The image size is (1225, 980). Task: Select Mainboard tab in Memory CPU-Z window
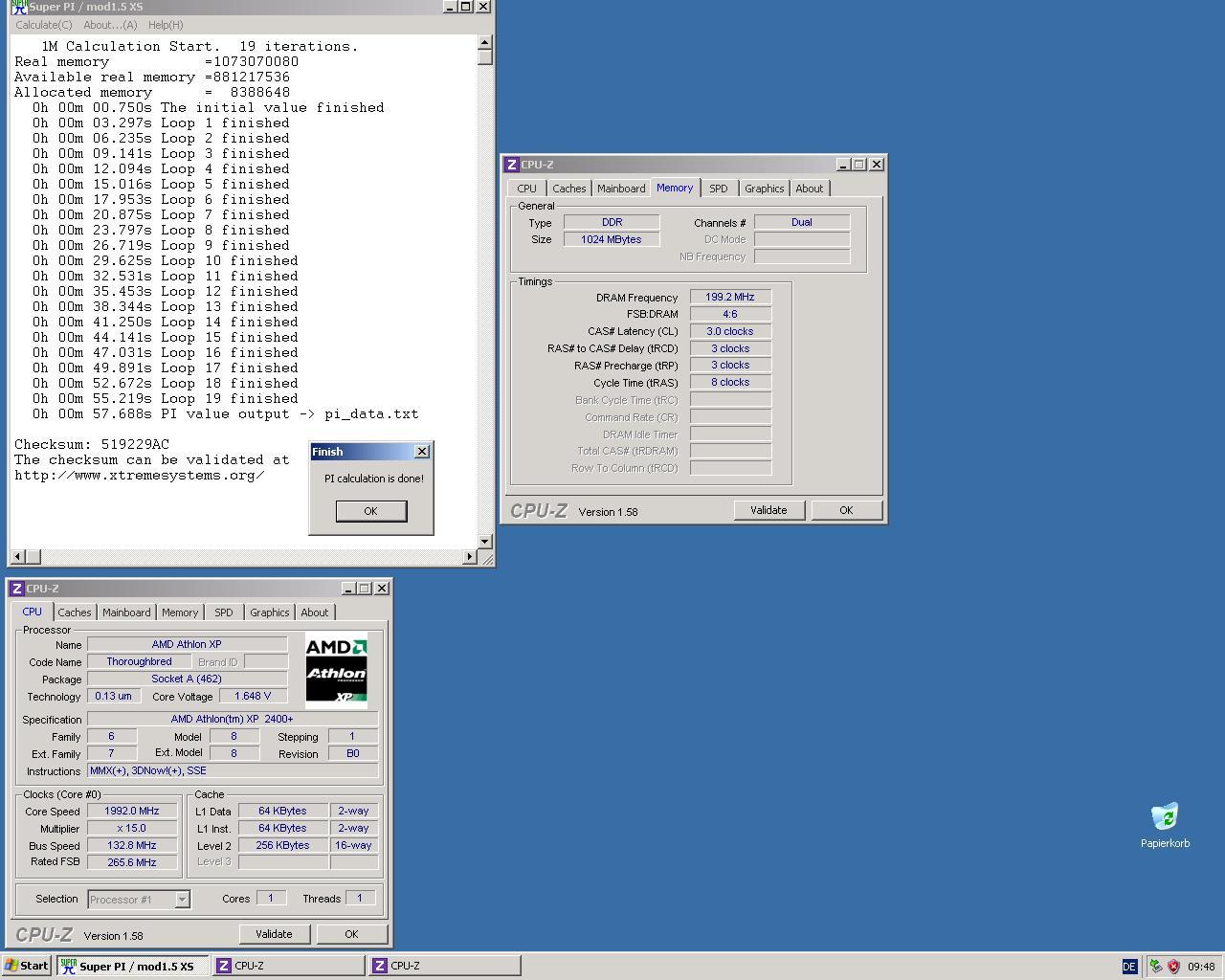coord(621,189)
